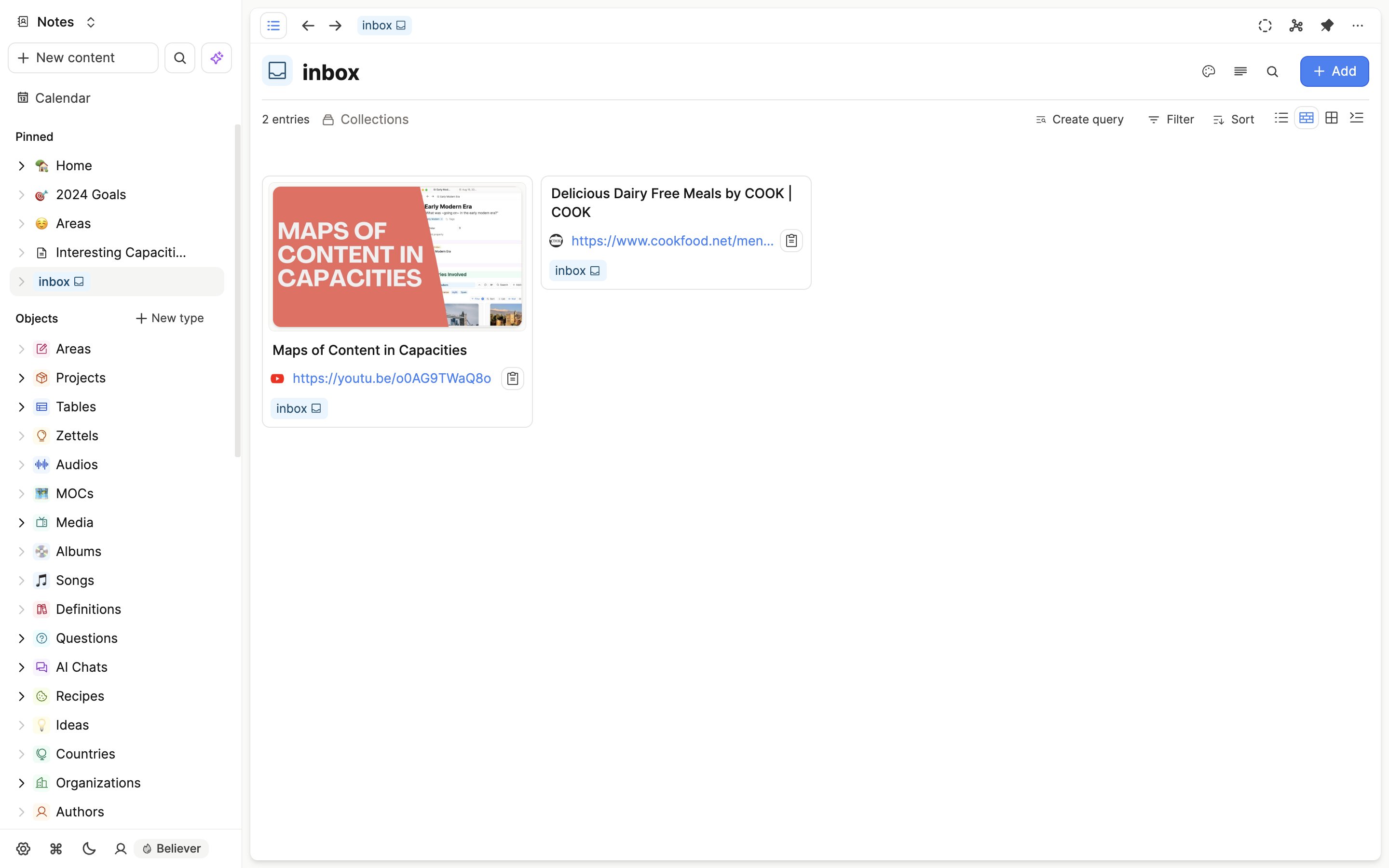The image size is (1389, 868).
Task: Open the cookfood.net link
Action: [x=673, y=241]
